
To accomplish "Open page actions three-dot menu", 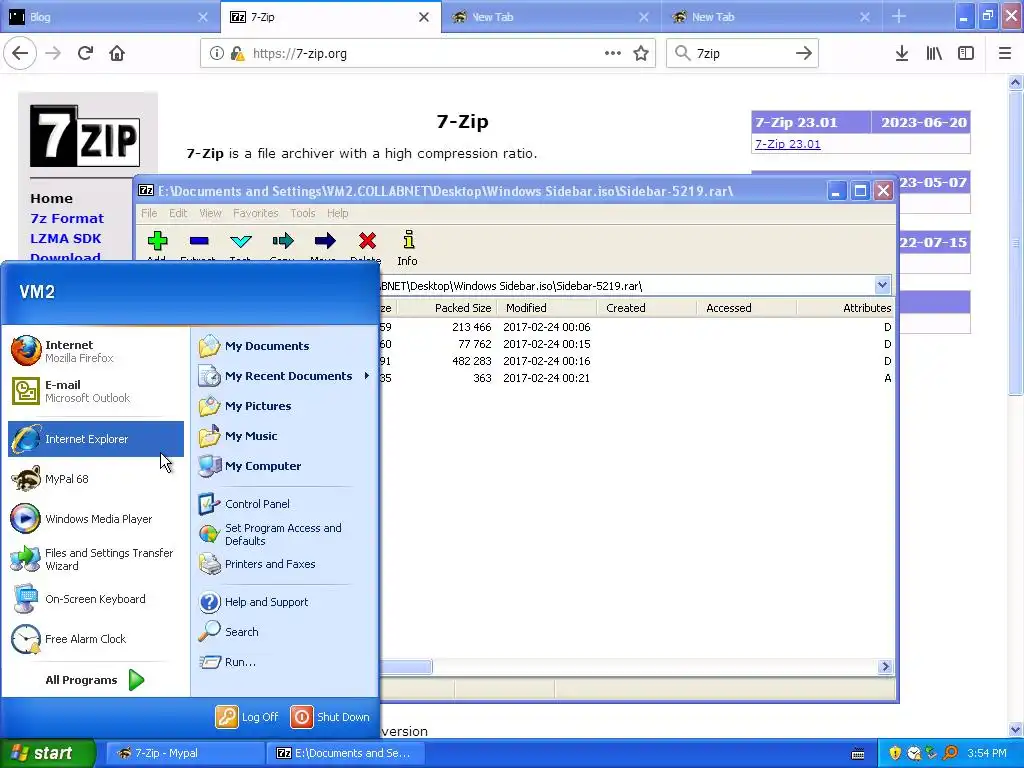I will 613,54.
